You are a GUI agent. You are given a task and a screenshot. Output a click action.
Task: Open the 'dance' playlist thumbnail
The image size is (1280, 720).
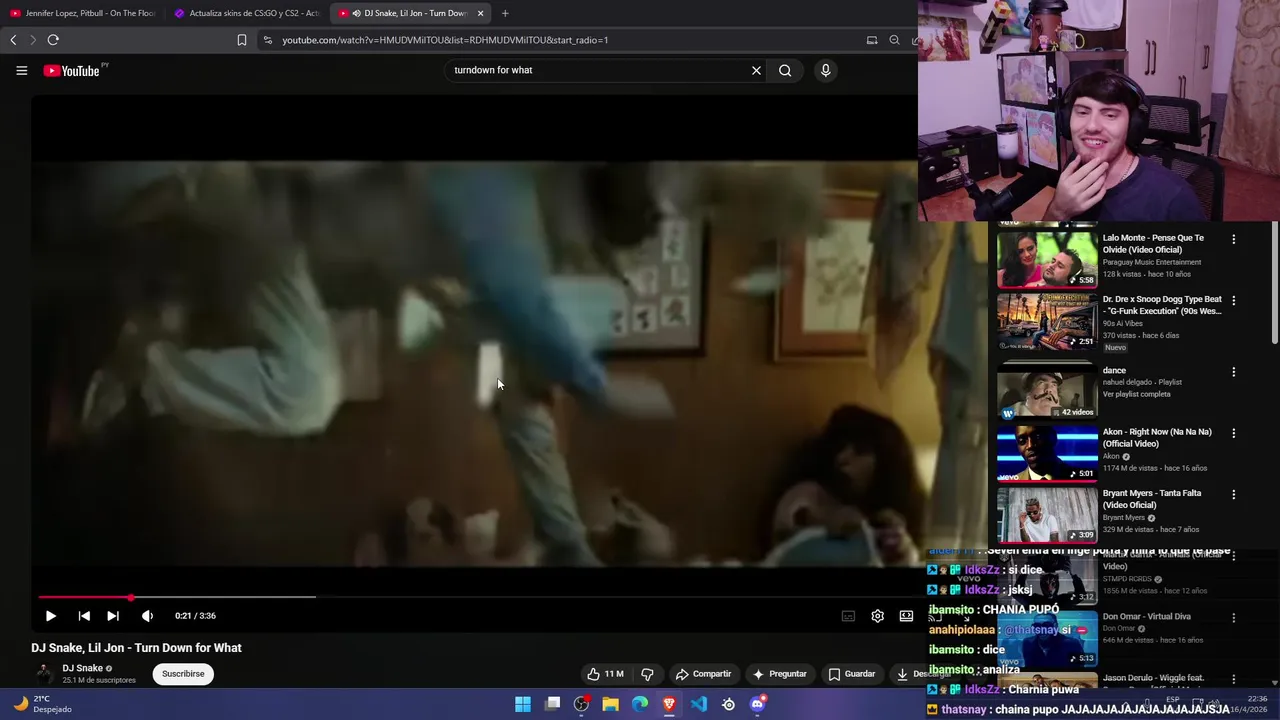point(1047,392)
